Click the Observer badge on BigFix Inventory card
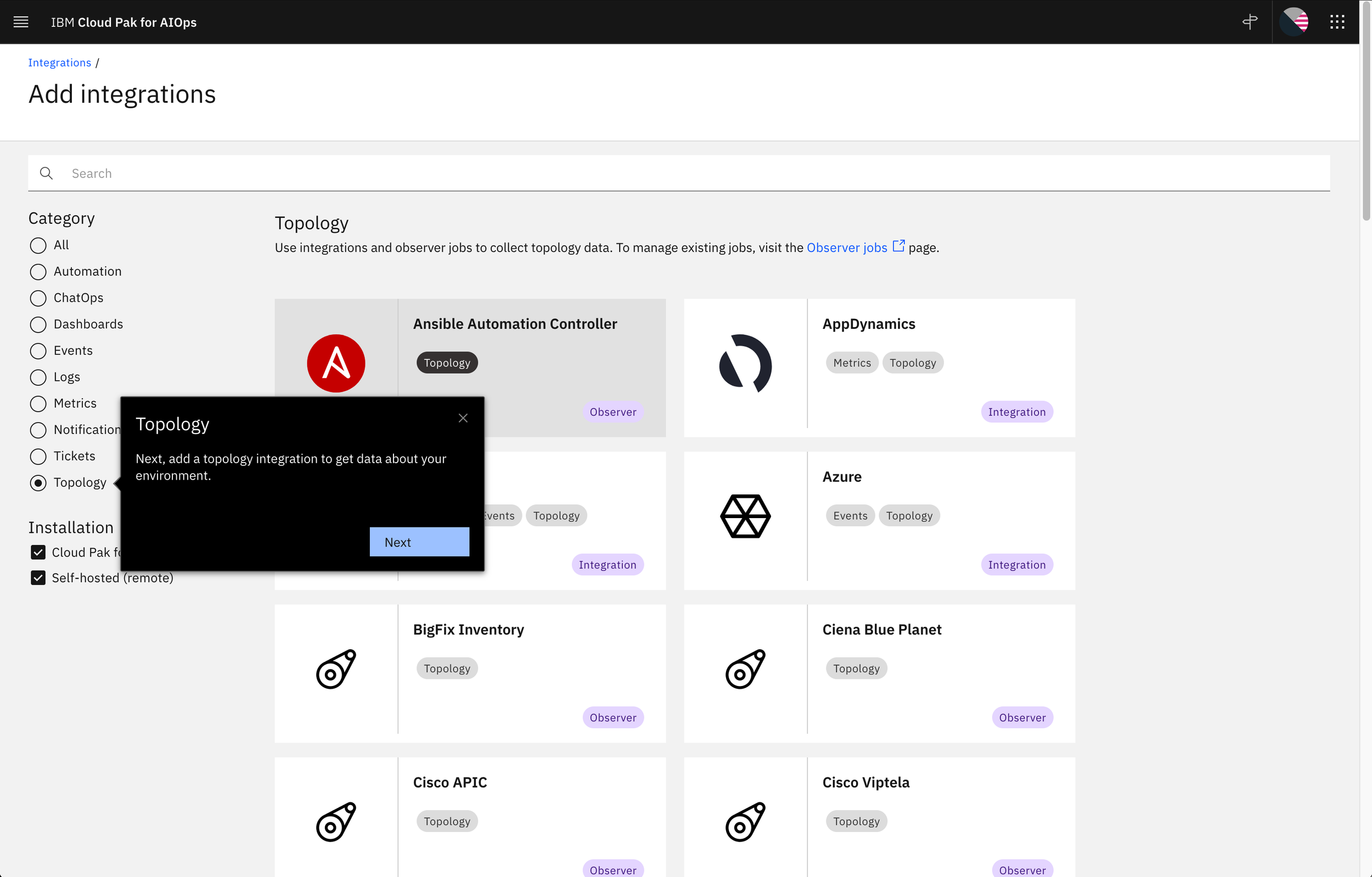The width and height of the screenshot is (1372, 877). click(613, 717)
